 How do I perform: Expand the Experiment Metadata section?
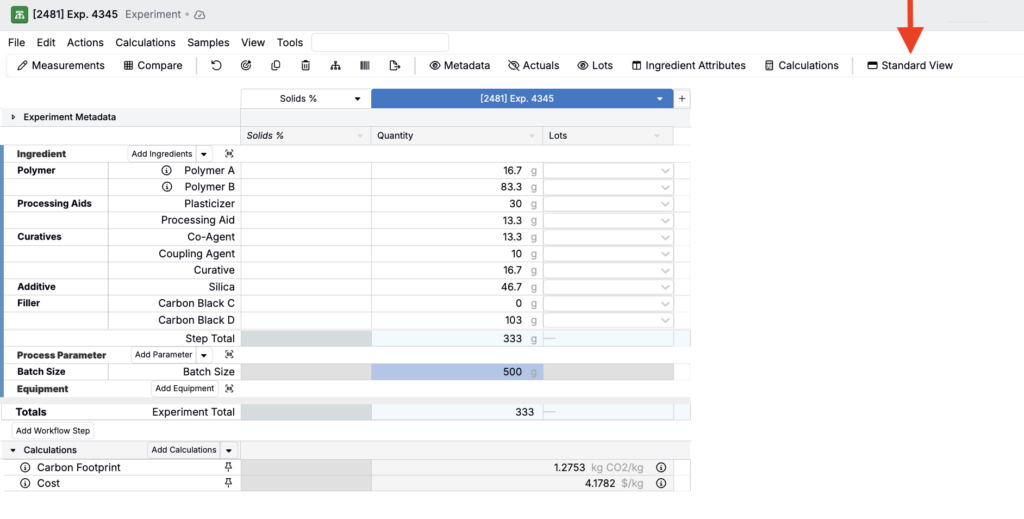click(x=13, y=117)
